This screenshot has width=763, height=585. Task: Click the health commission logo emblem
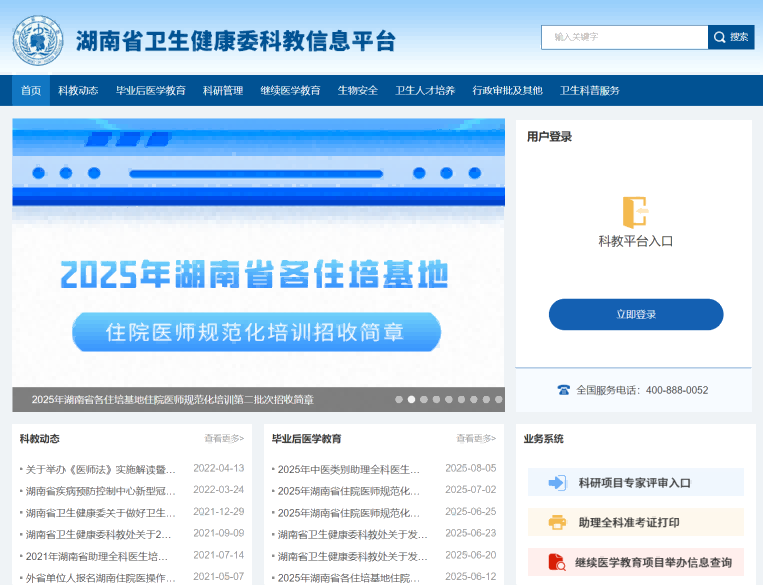(37, 40)
